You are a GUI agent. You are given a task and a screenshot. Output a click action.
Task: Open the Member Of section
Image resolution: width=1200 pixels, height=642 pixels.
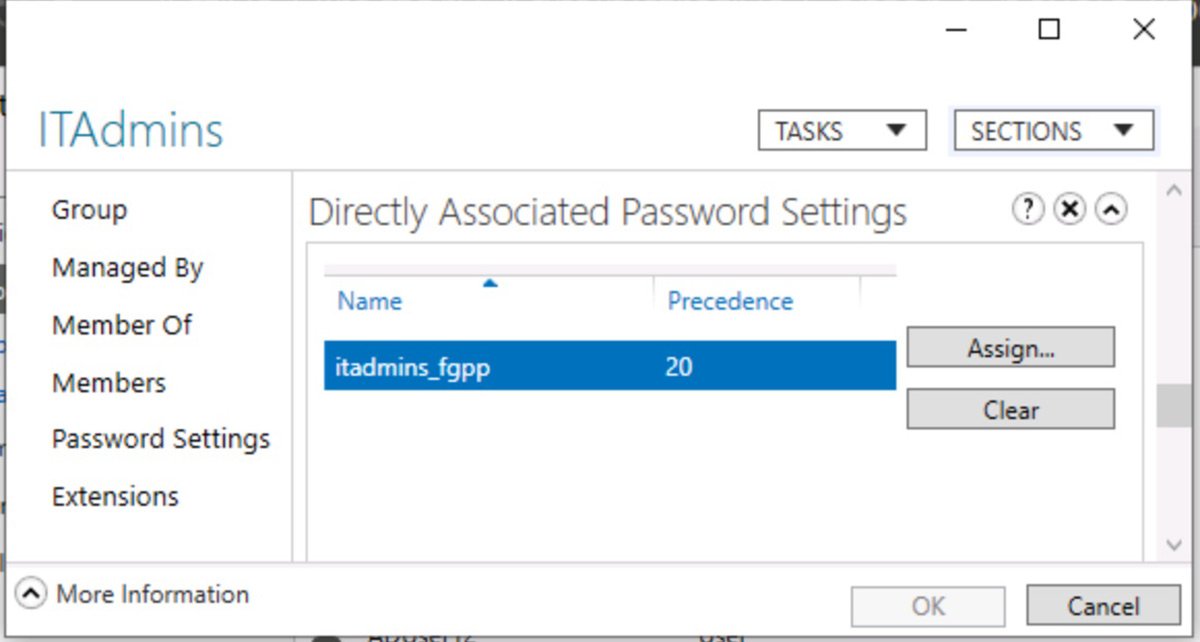point(121,325)
